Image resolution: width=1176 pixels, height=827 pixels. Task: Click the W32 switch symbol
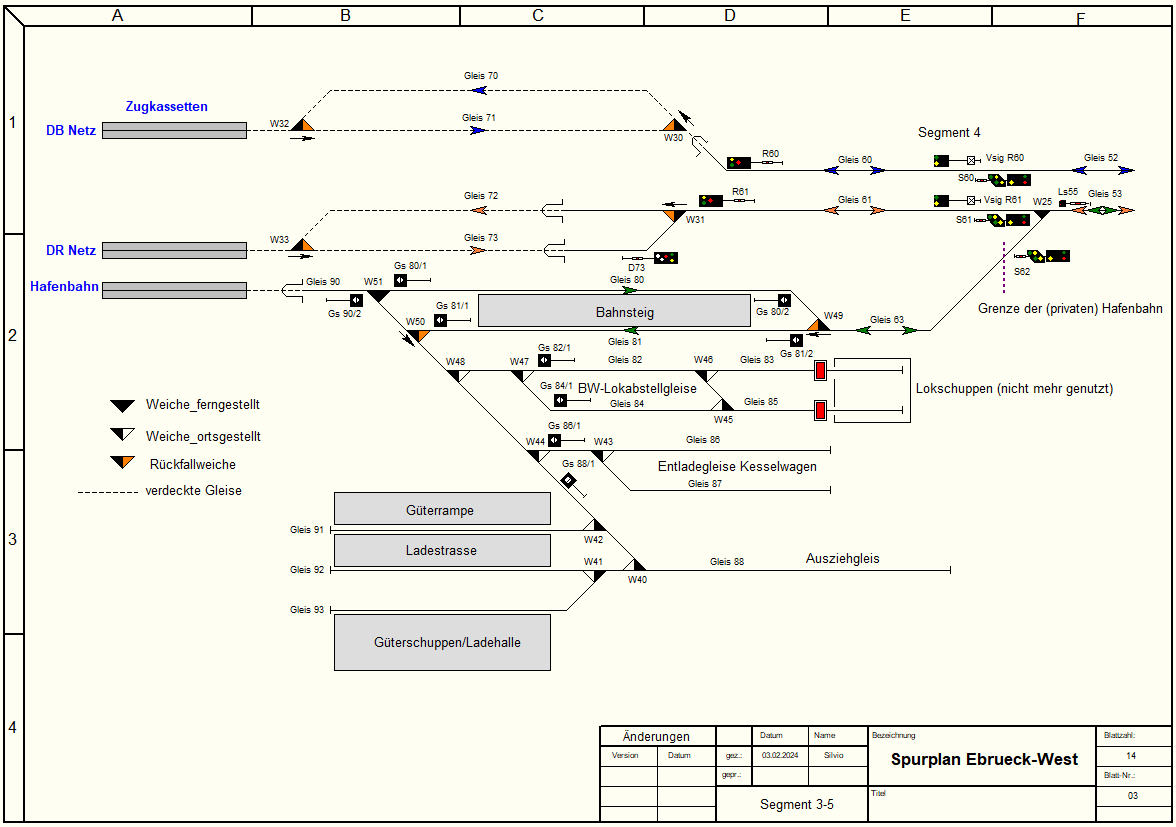pos(303,123)
